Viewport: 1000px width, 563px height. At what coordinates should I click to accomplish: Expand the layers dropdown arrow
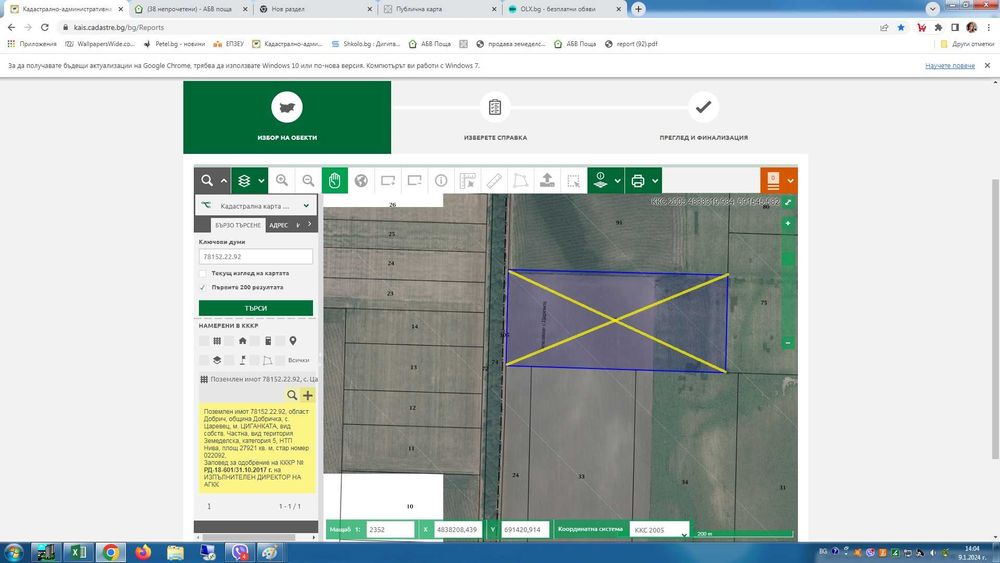261,181
